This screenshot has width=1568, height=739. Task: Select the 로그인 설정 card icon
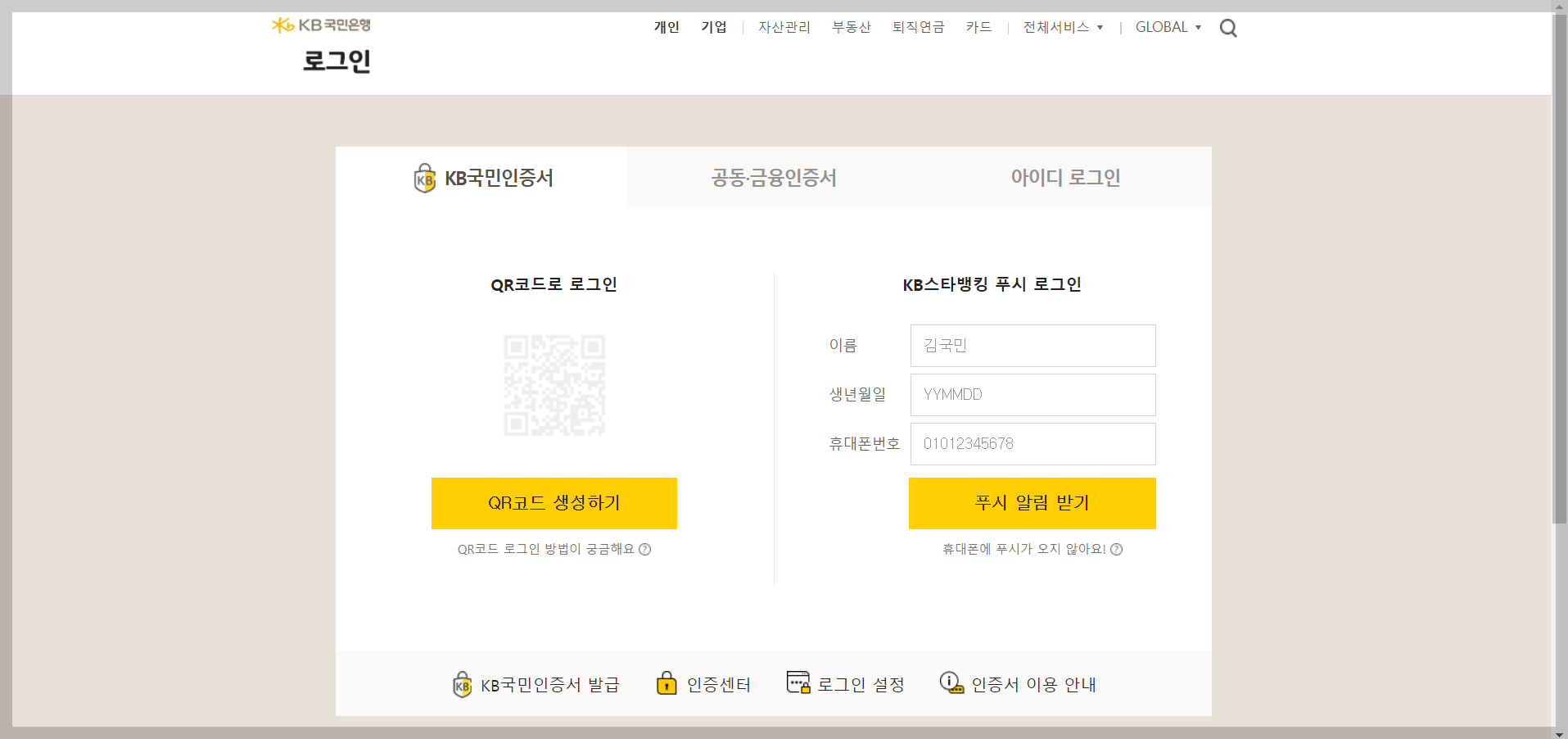(797, 682)
